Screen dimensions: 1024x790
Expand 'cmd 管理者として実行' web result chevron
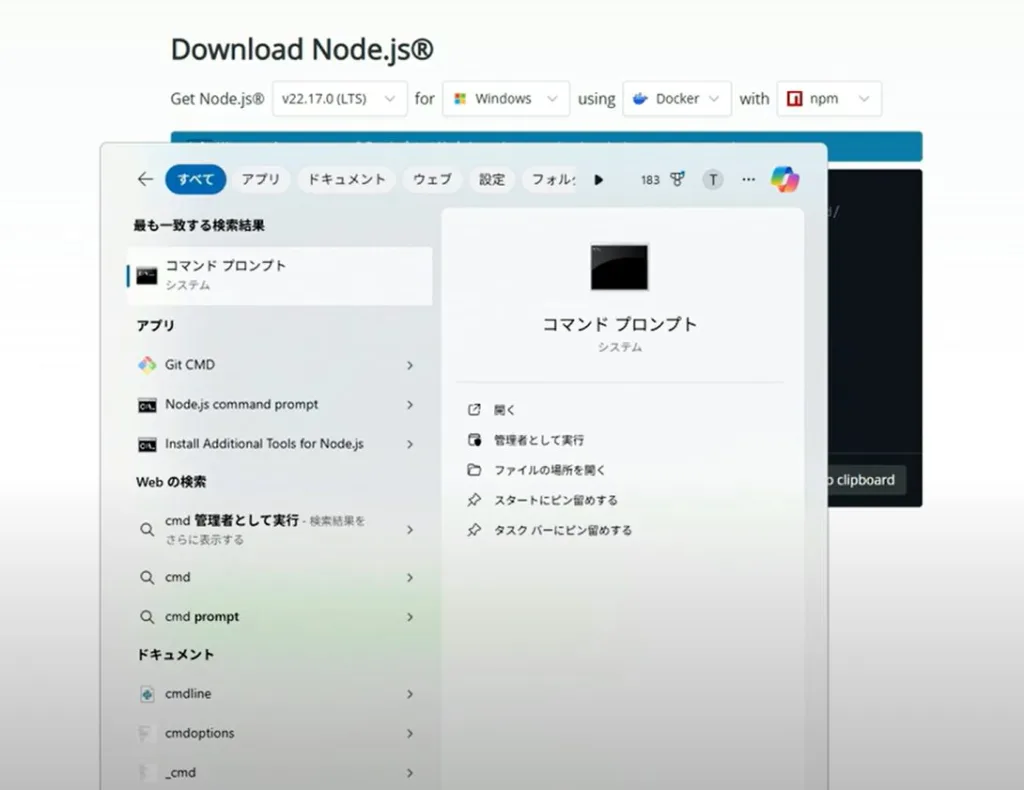(x=410, y=529)
